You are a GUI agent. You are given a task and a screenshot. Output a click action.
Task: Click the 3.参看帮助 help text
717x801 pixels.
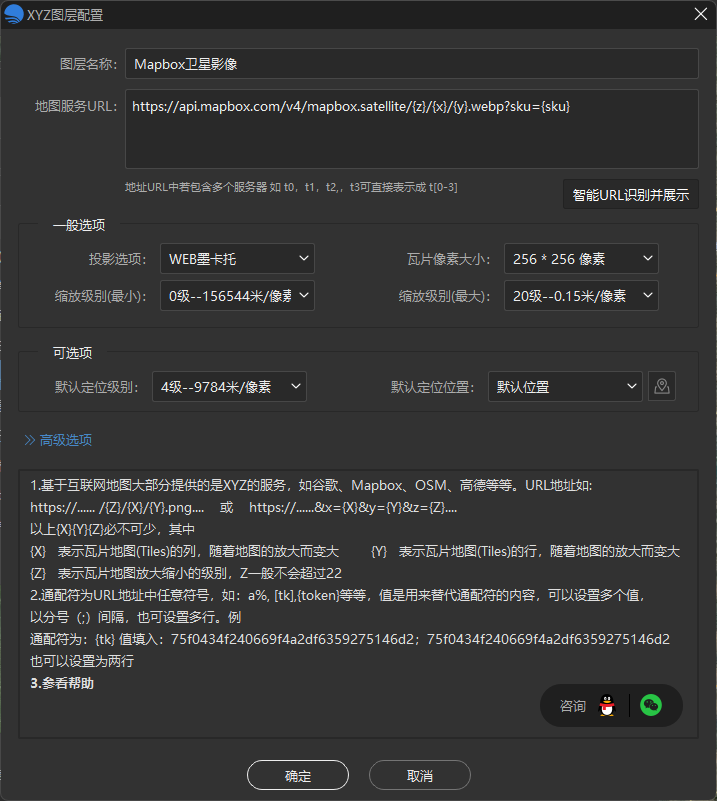pos(62,683)
